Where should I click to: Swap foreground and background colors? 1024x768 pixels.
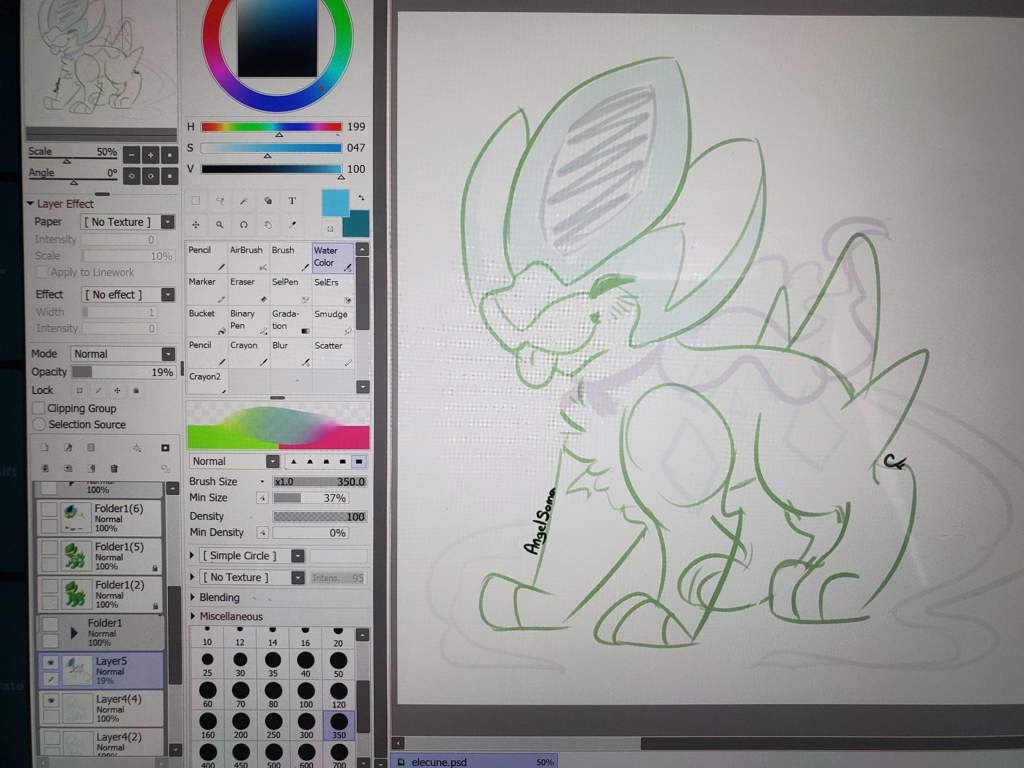[361, 197]
